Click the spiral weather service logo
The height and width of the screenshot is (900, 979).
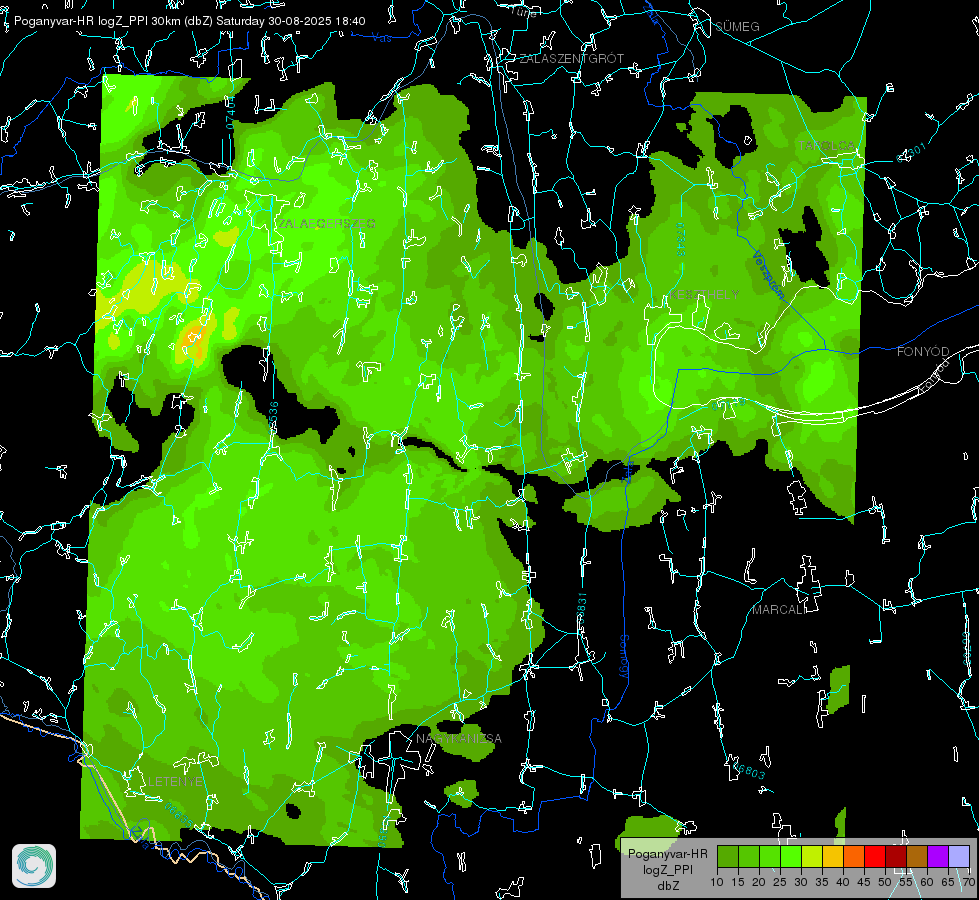tap(34, 866)
